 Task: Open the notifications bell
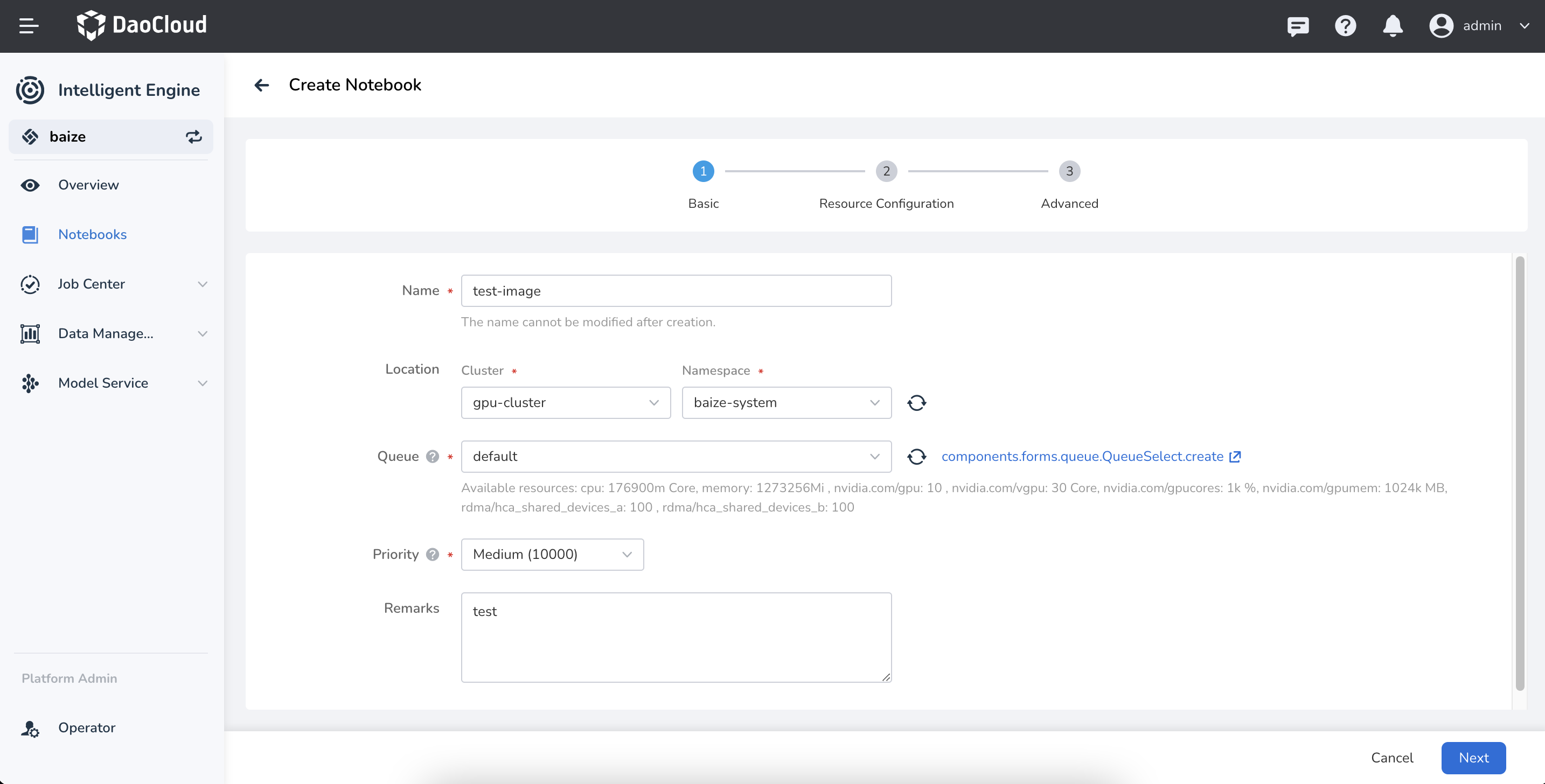pos(1393,26)
